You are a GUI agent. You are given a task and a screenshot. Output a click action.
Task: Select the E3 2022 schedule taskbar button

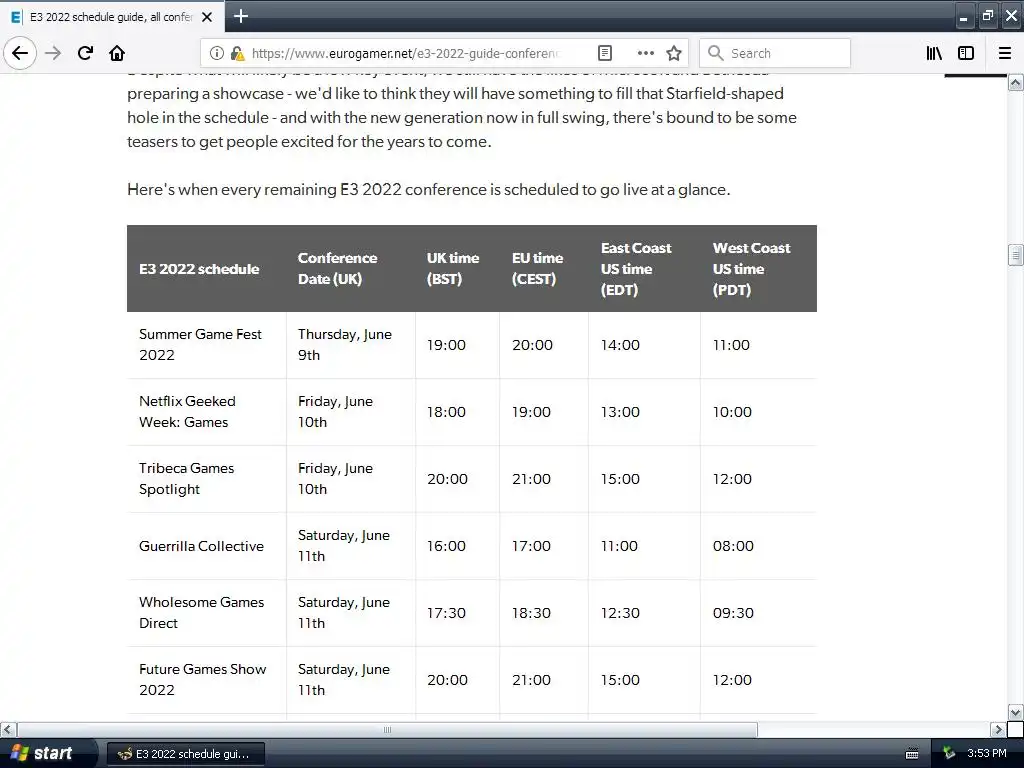point(186,754)
